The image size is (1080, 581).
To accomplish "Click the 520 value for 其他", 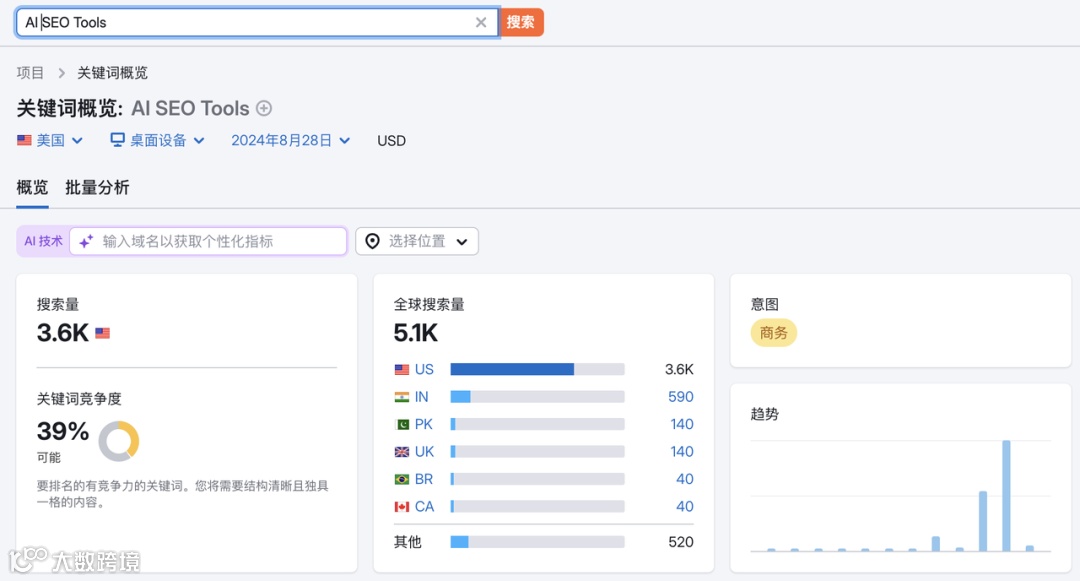I will point(681,542).
